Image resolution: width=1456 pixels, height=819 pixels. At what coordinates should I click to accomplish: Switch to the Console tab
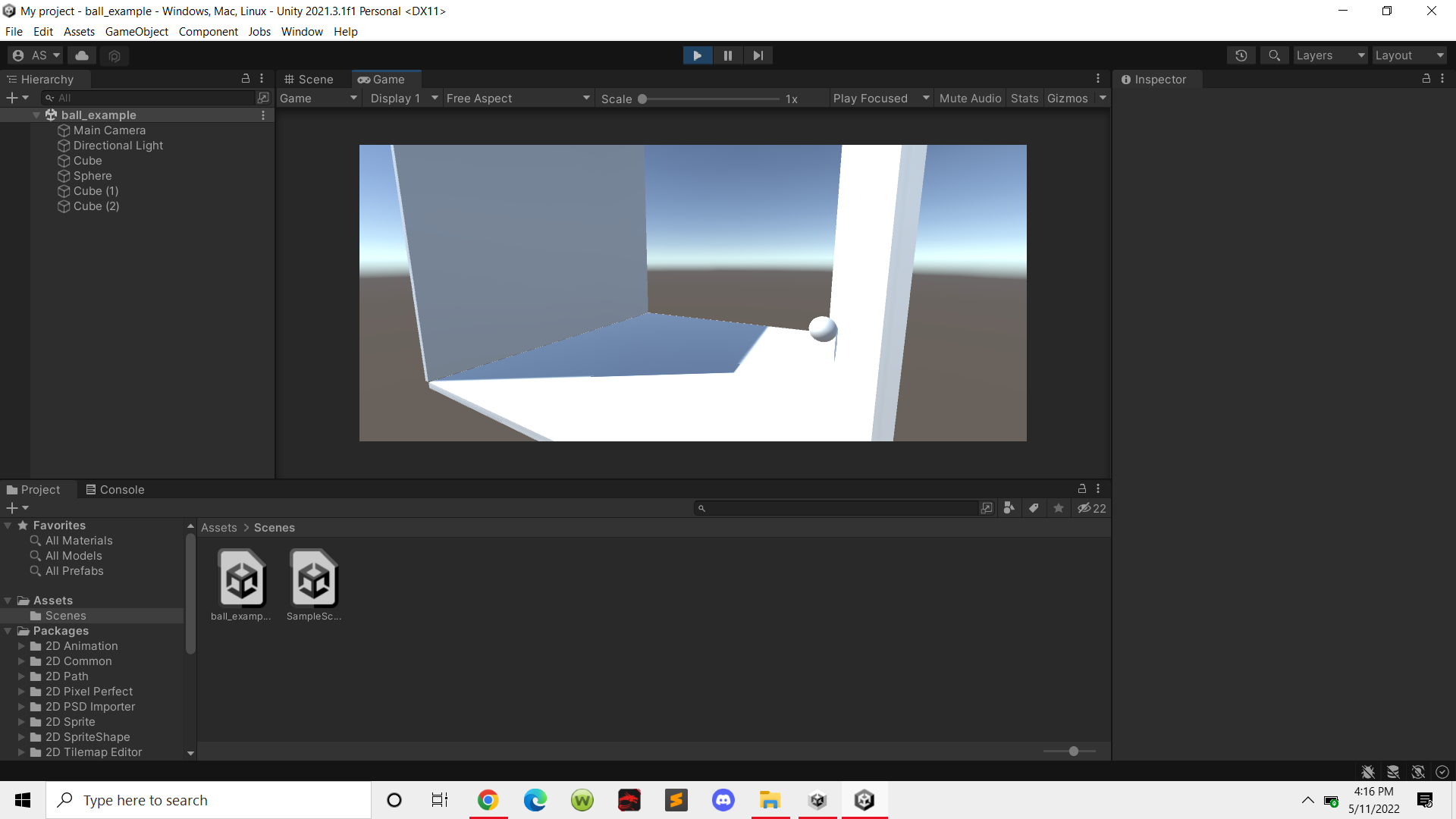115,490
